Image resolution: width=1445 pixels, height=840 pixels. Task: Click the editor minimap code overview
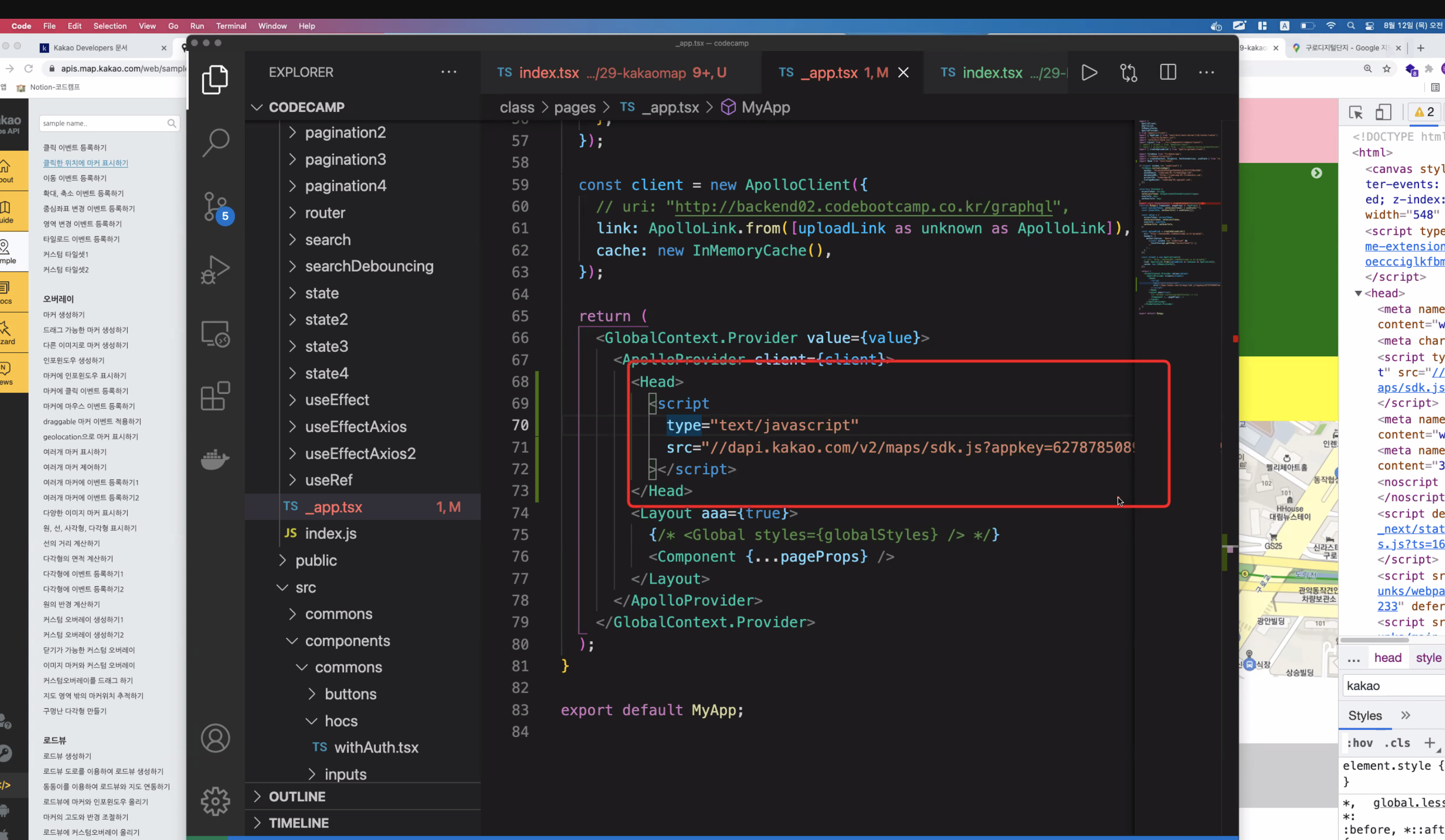coord(1178,218)
